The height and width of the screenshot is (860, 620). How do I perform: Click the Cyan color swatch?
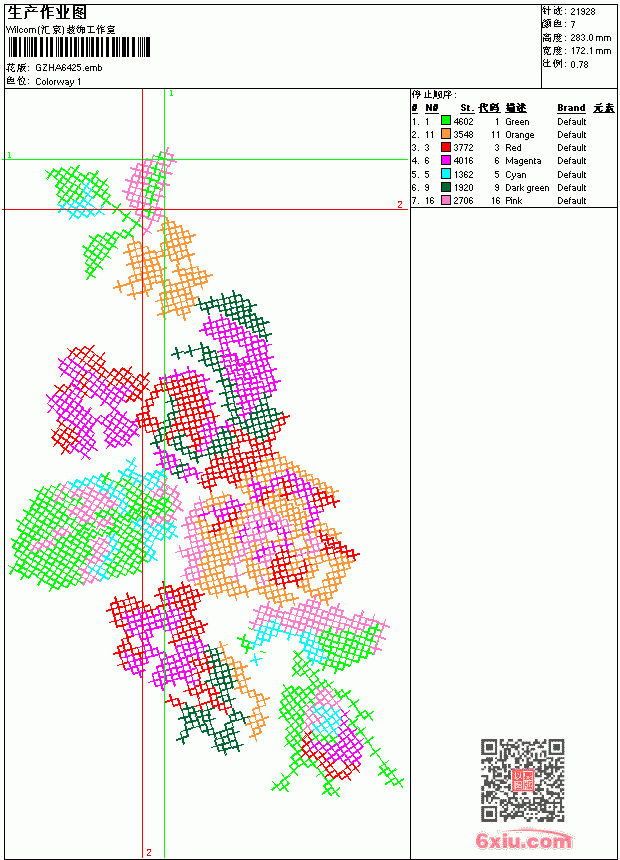click(446, 174)
